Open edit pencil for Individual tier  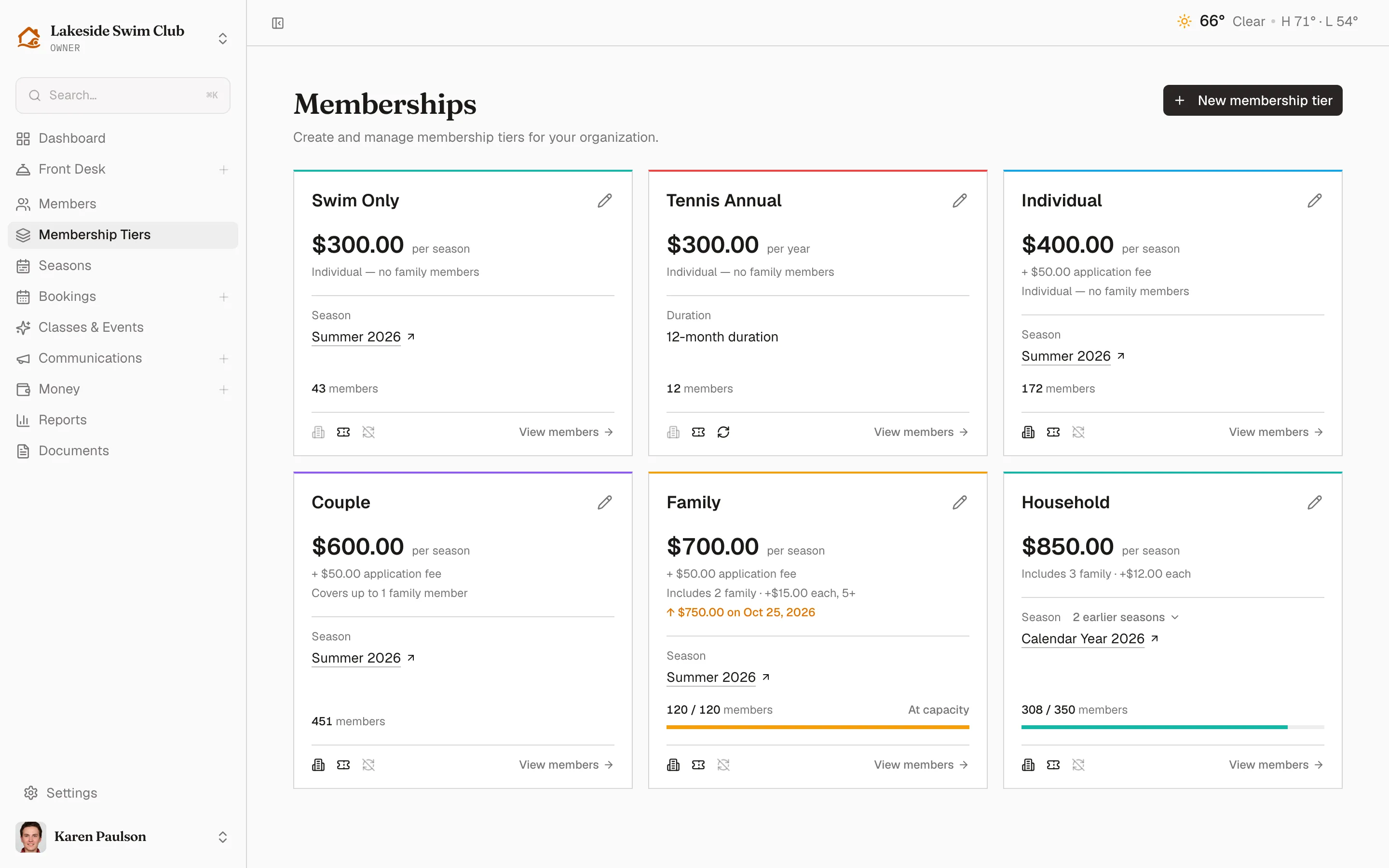coord(1314,200)
